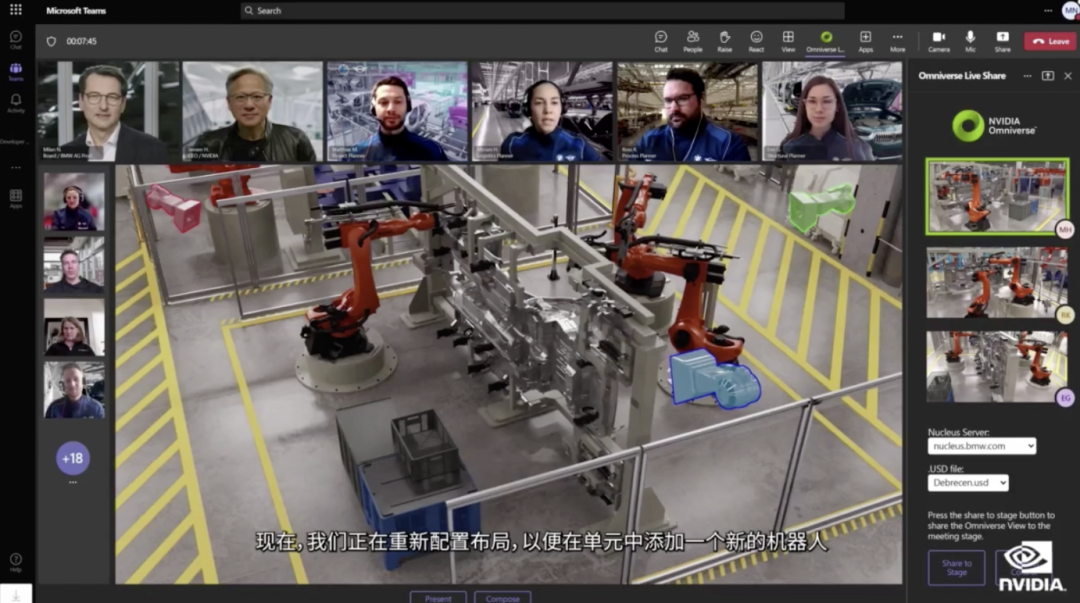Click the Share screen icon
Image resolution: width=1080 pixels, height=603 pixels.
1002,40
